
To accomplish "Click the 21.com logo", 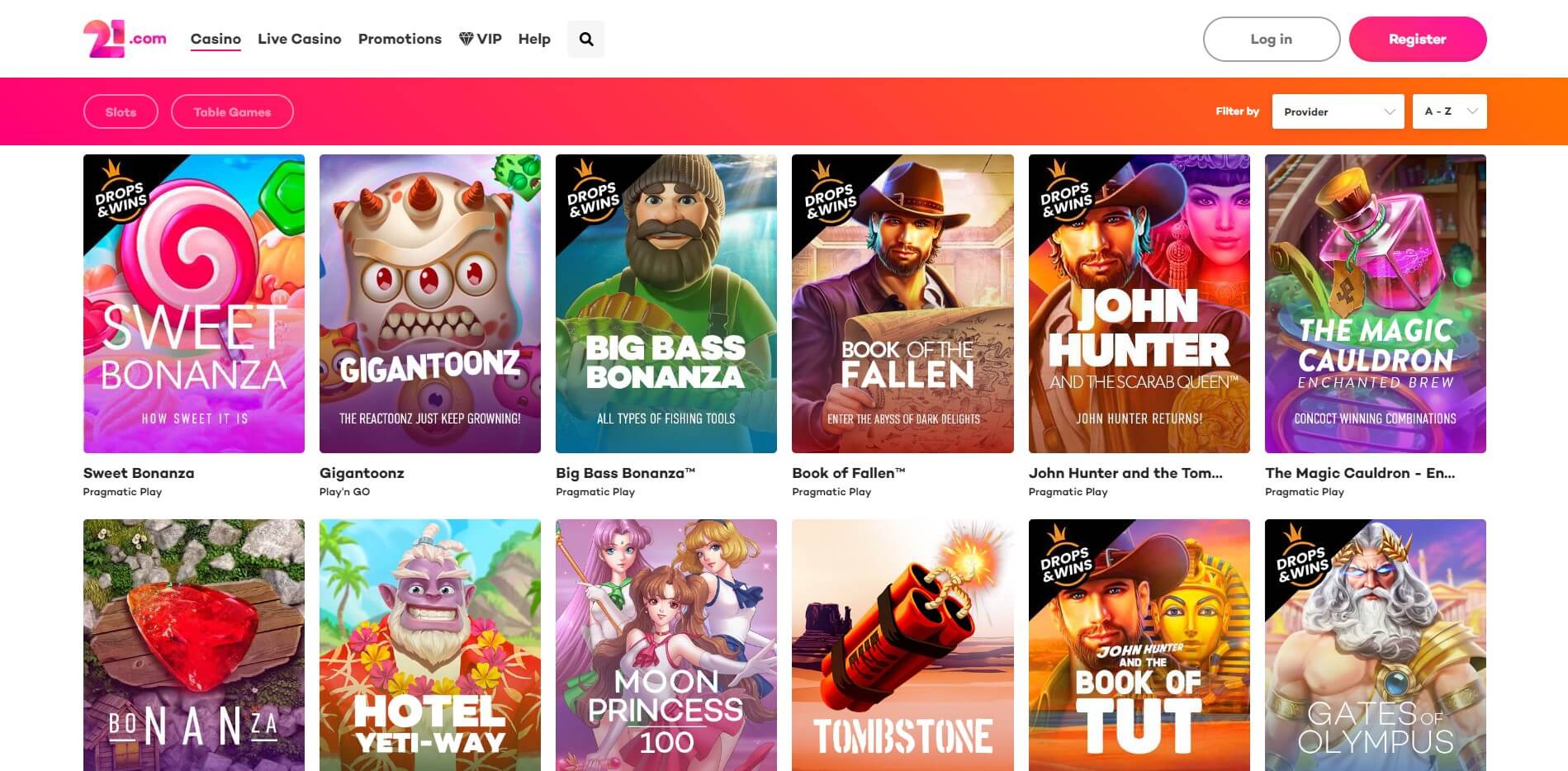I will point(124,39).
